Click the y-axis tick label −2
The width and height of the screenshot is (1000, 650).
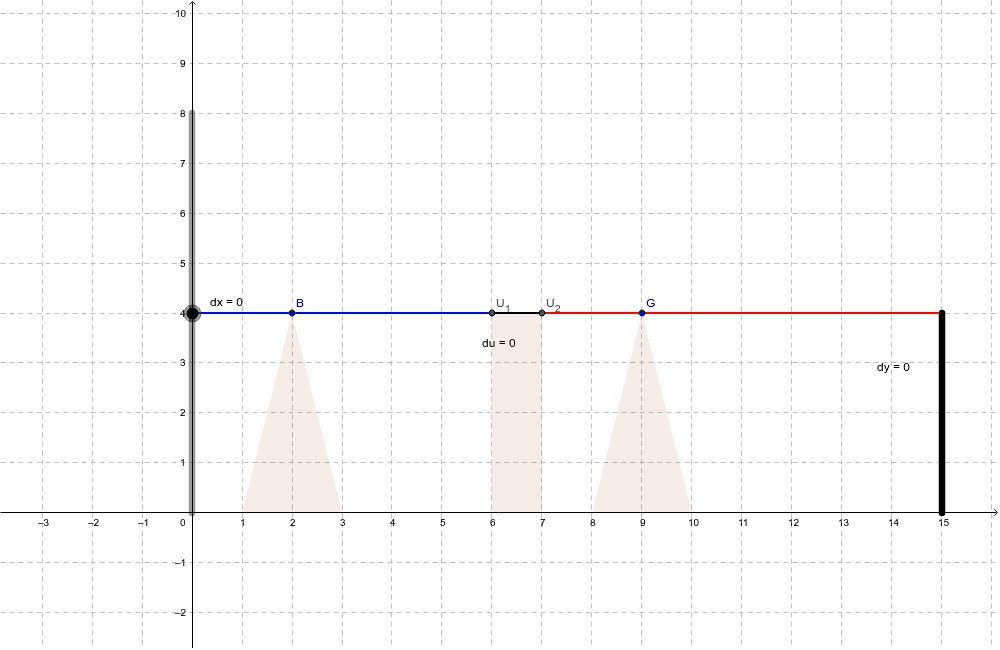click(x=180, y=612)
